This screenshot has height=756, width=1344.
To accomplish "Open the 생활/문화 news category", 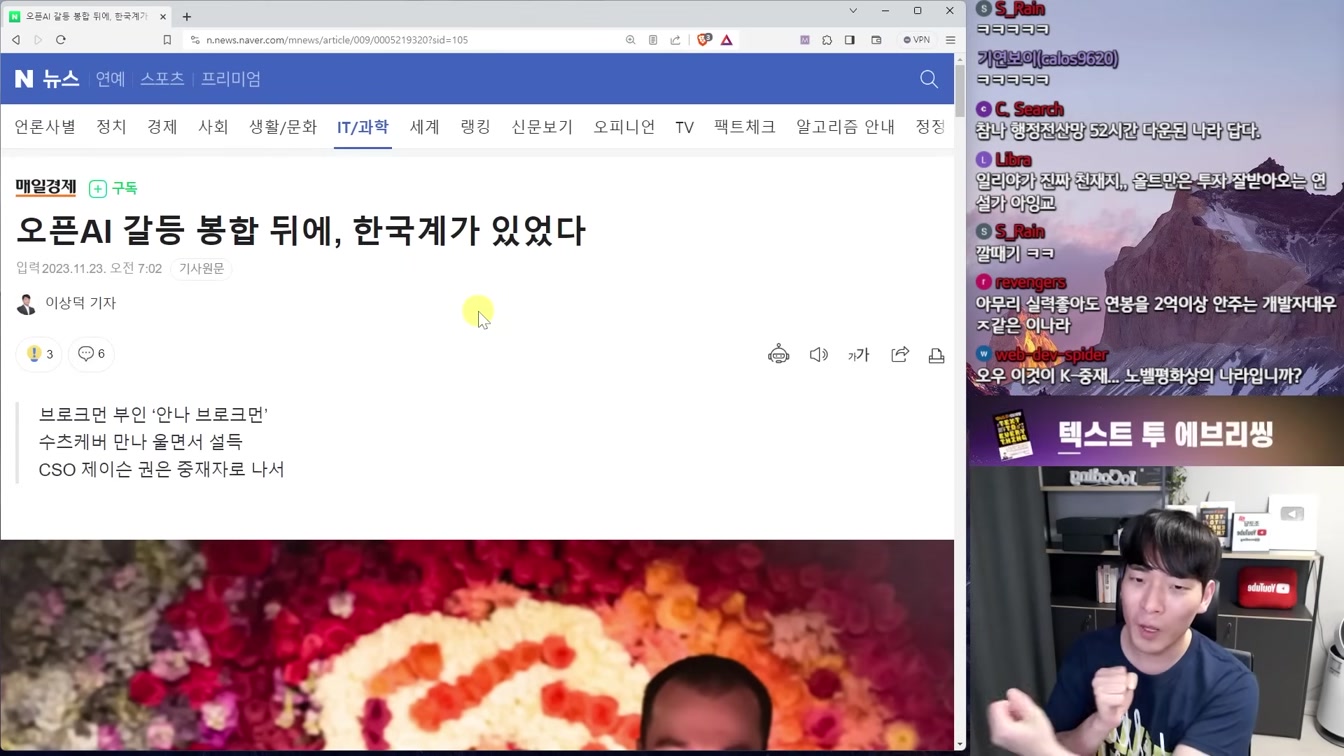I will pos(283,127).
